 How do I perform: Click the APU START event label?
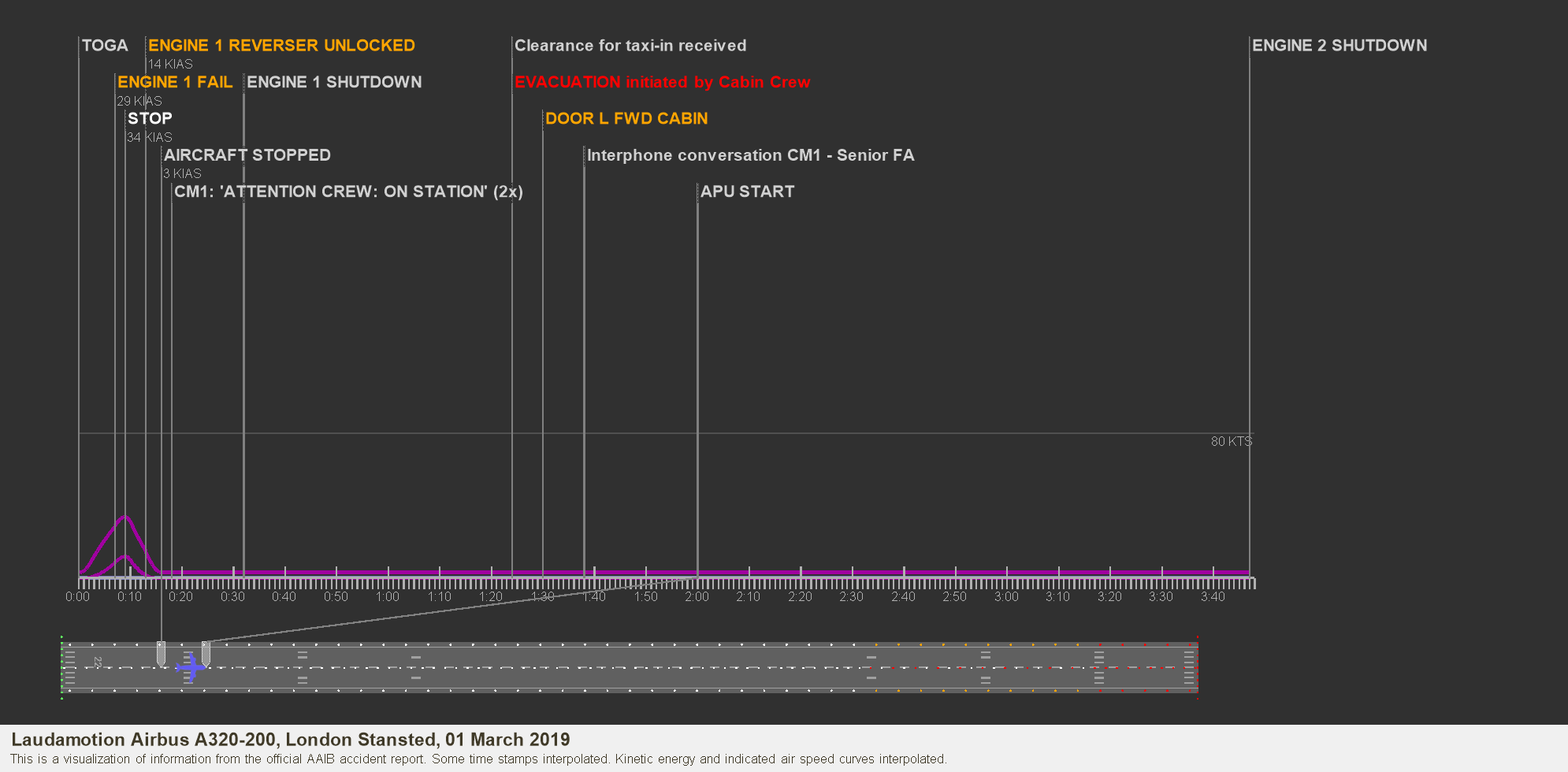pyautogui.click(x=747, y=191)
